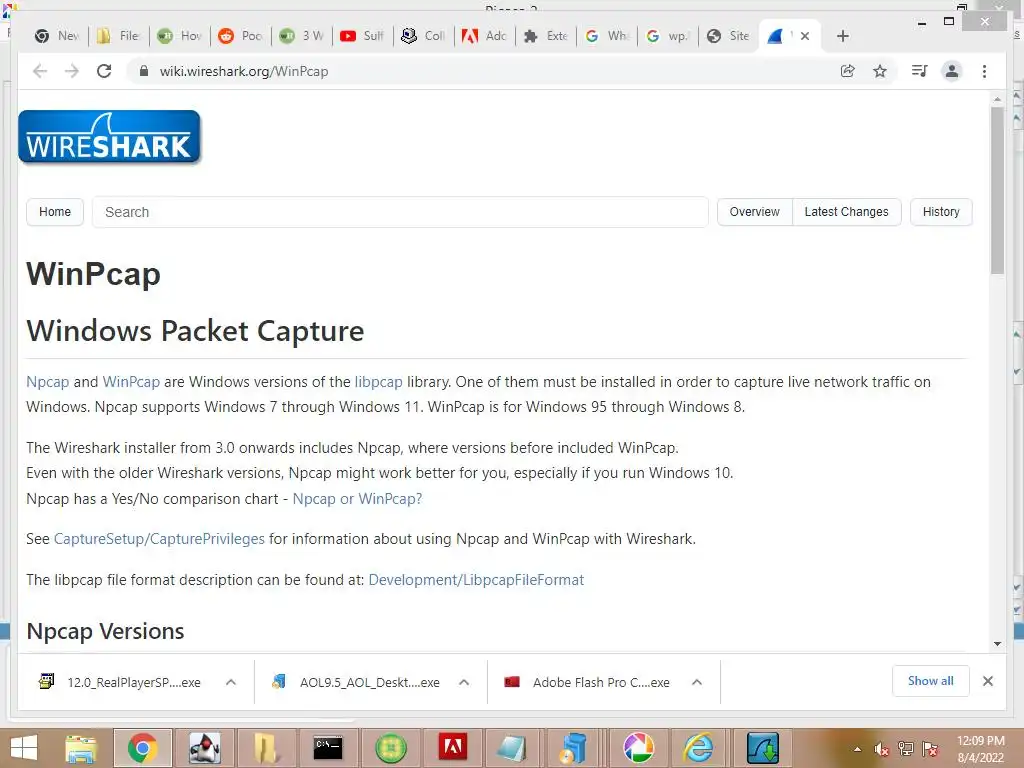Follow the WinPcap link in first paragraph
The image size is (1024, 768).
coord(131,382)
